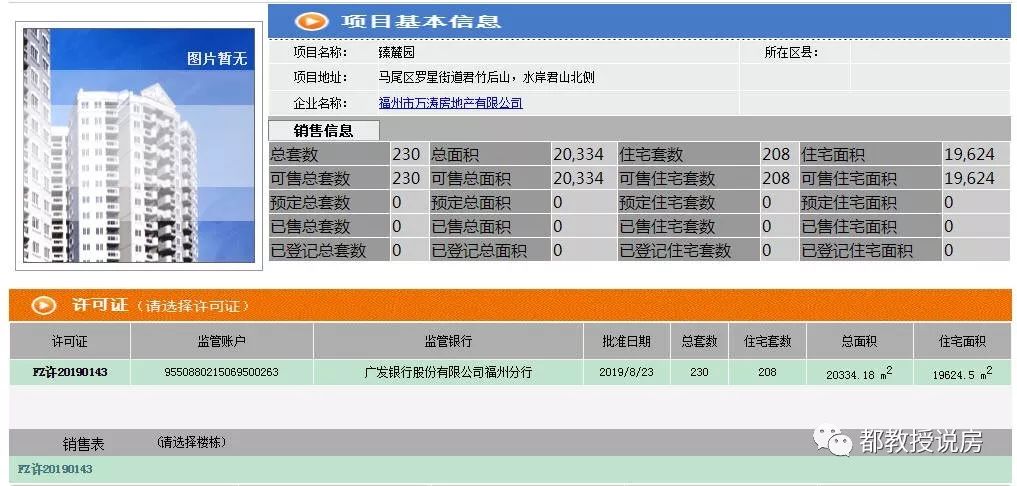This screenshot has width=1017, height=486.
Task: Click the 已售总套数 label
Action: [310, 226]
